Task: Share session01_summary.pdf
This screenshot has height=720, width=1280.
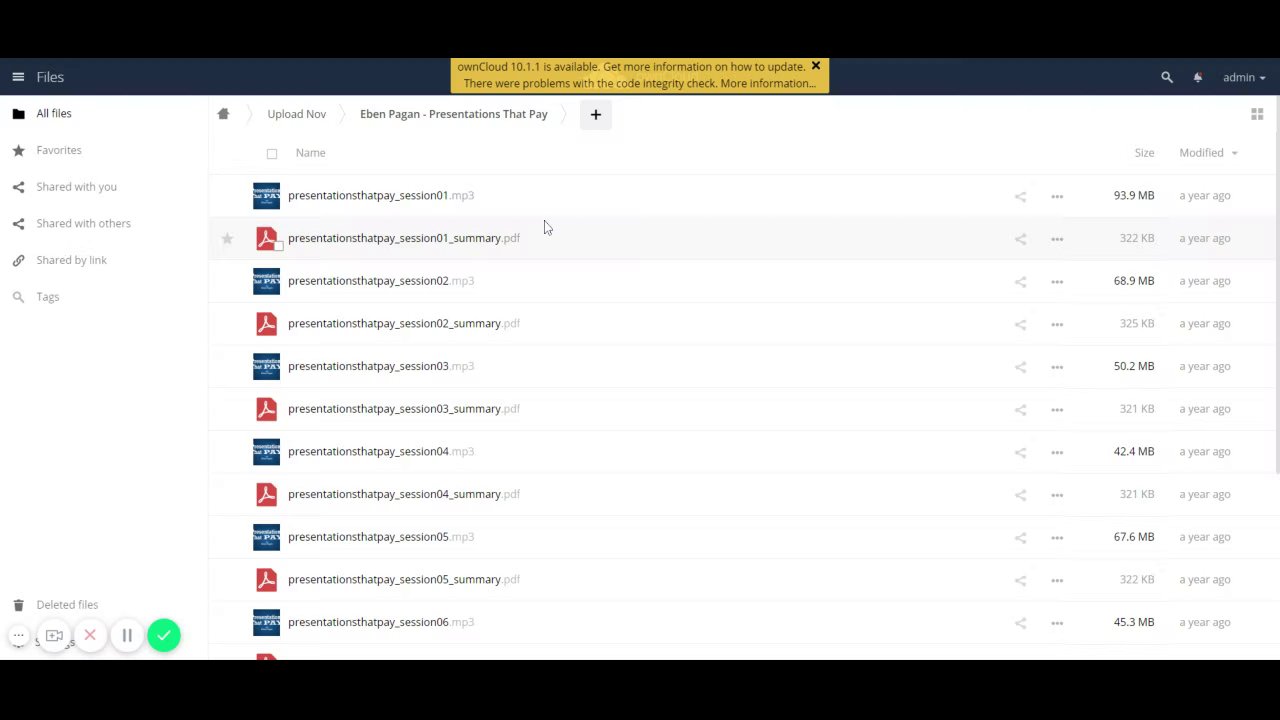Action: (1020, 239)
